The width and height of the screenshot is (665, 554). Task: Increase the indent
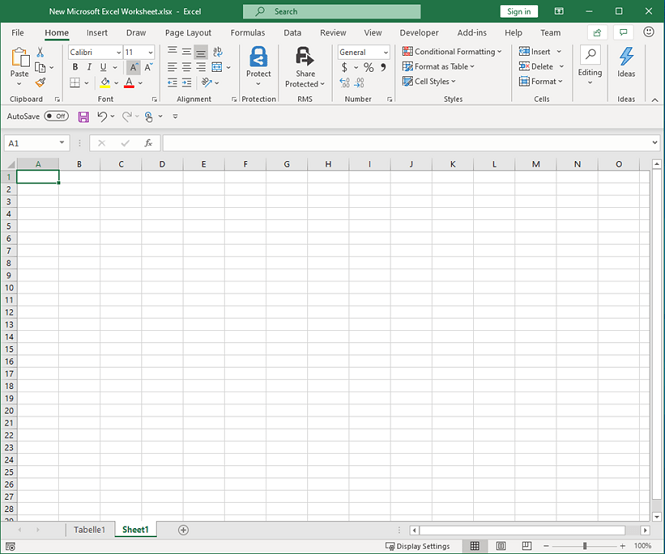(187, 83)
